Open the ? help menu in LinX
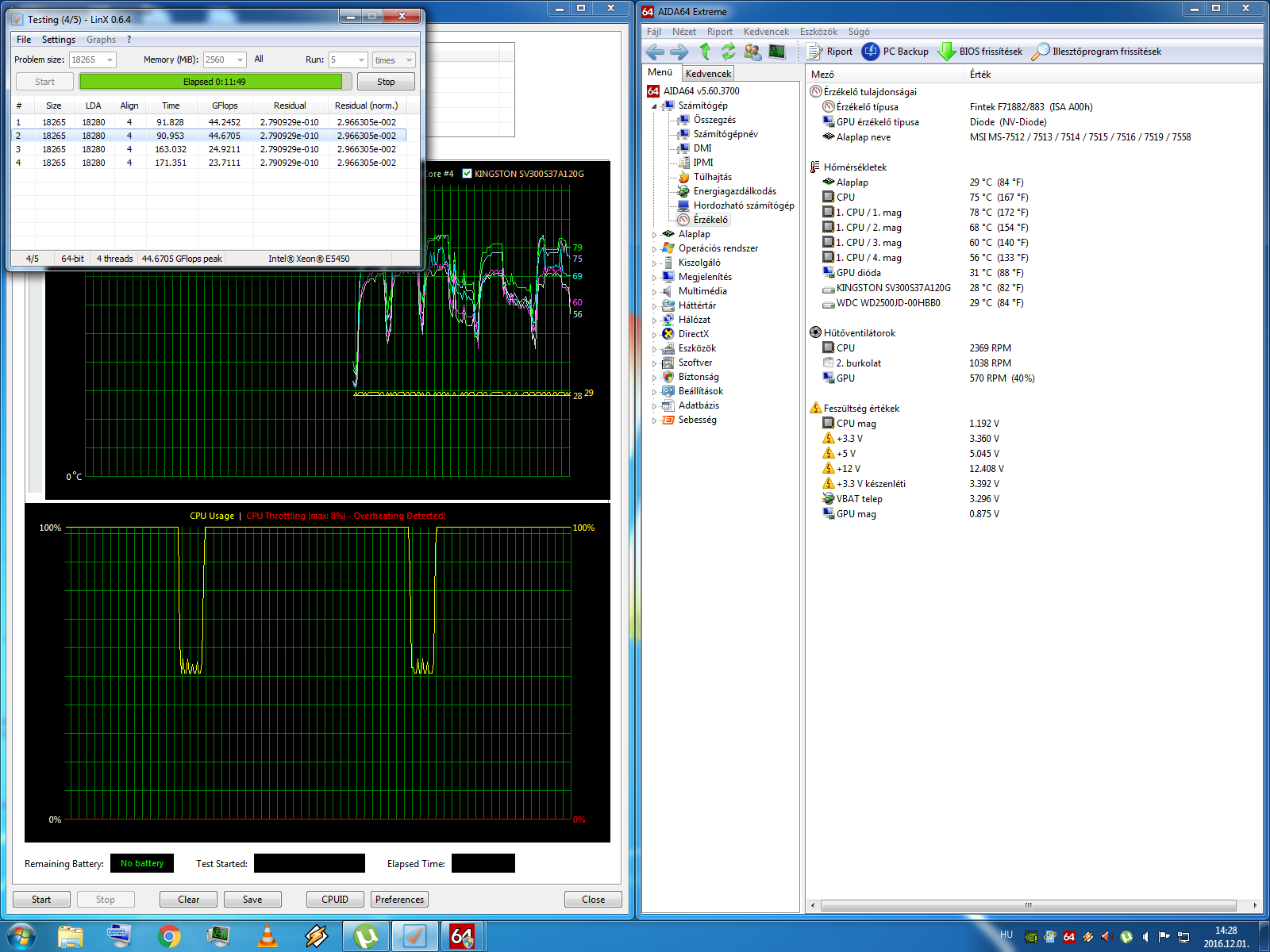This screenshot has height=952, width=1270. pos(129,40)
